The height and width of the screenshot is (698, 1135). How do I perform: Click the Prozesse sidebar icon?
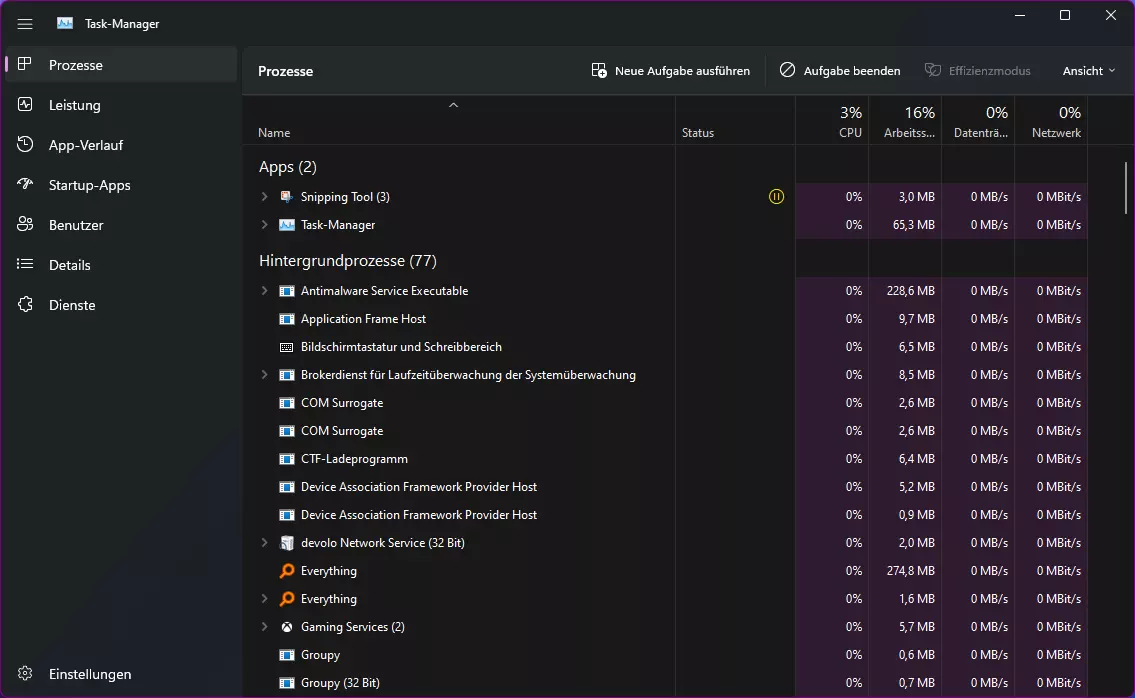[25, 64]
